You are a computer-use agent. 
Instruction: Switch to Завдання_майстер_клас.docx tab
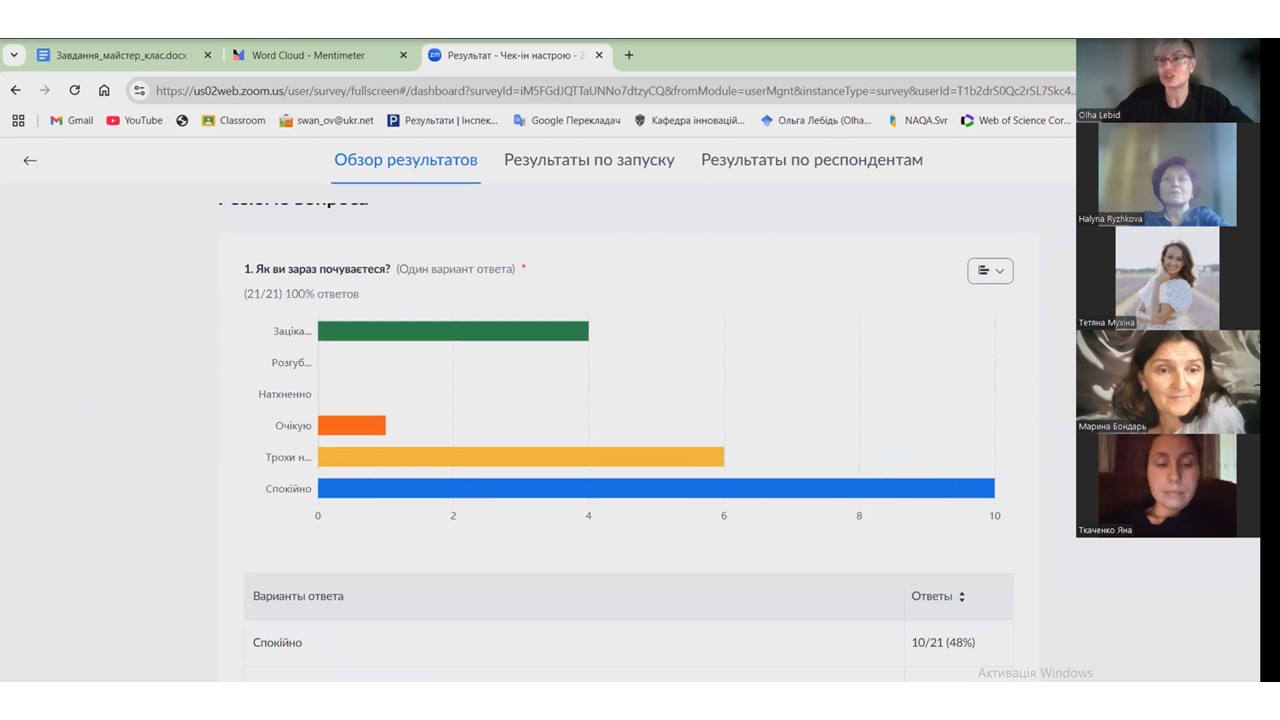tap(120, 55)
